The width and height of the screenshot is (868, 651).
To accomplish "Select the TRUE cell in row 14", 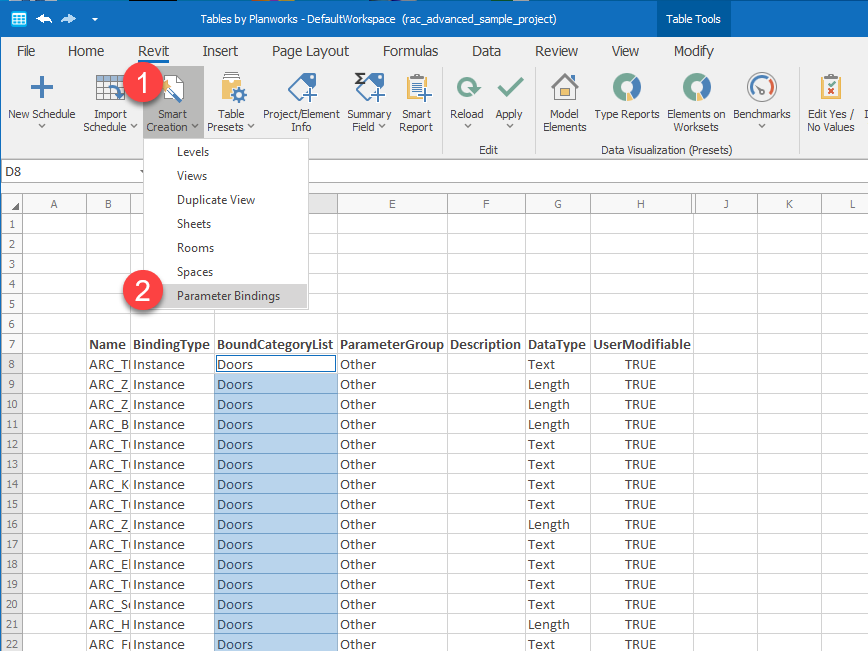I will pyautogui.click(x=642, y=484).
